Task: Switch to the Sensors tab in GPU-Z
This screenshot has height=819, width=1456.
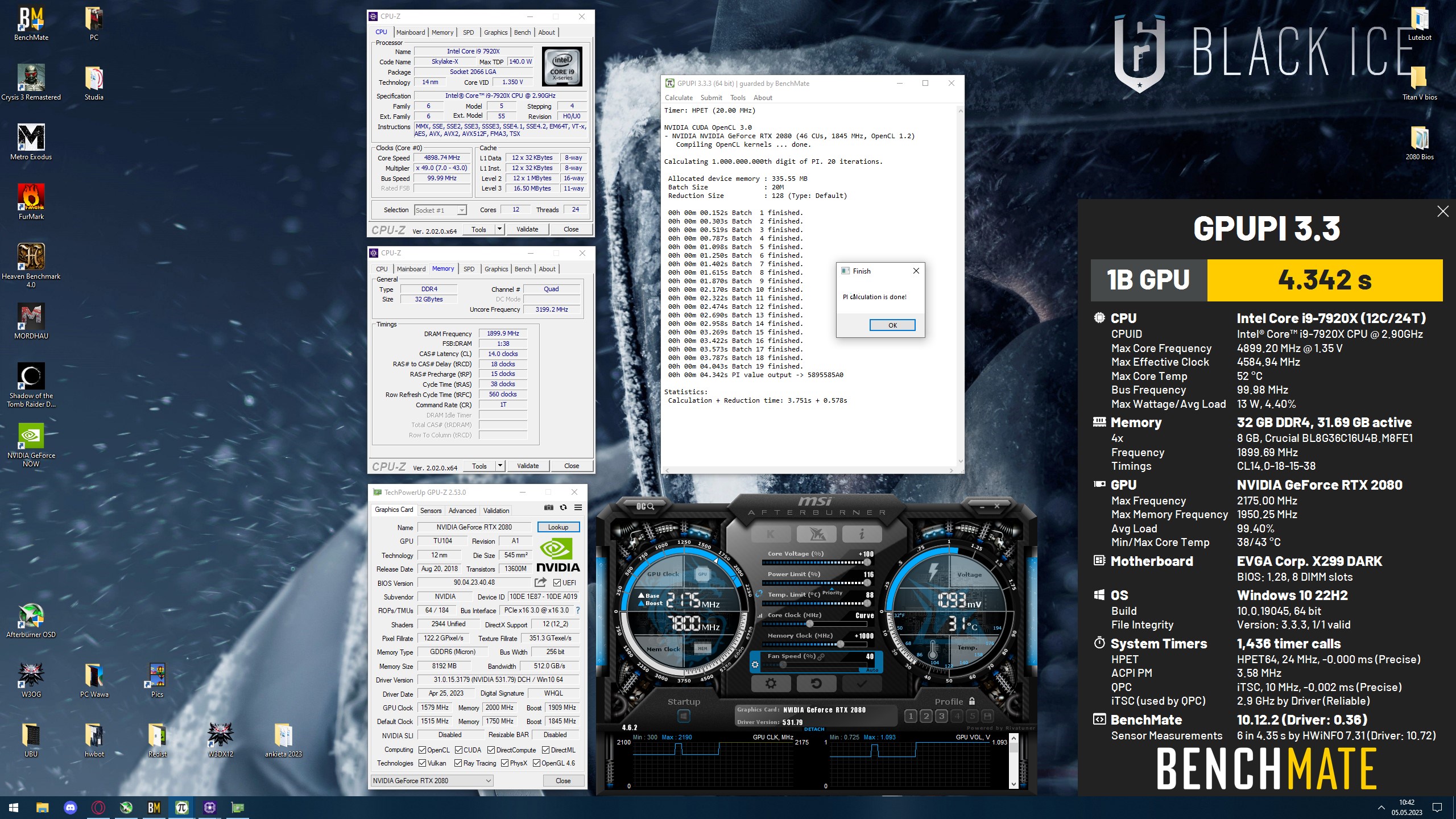Action: [x=431, y=511]
